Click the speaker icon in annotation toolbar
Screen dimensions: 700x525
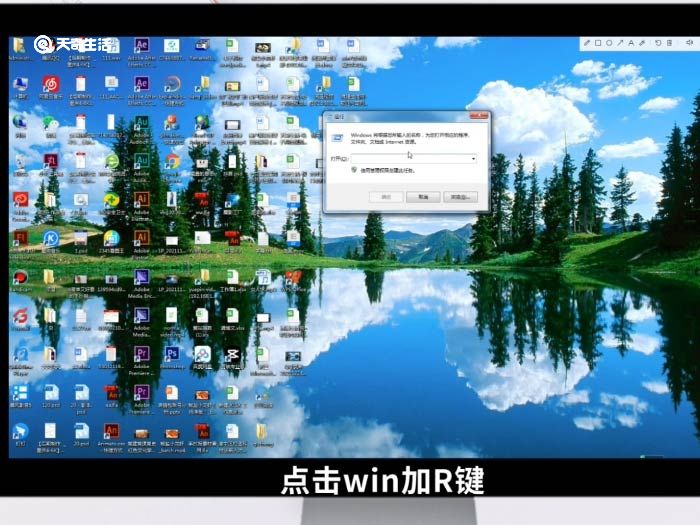tap(689, 42)
